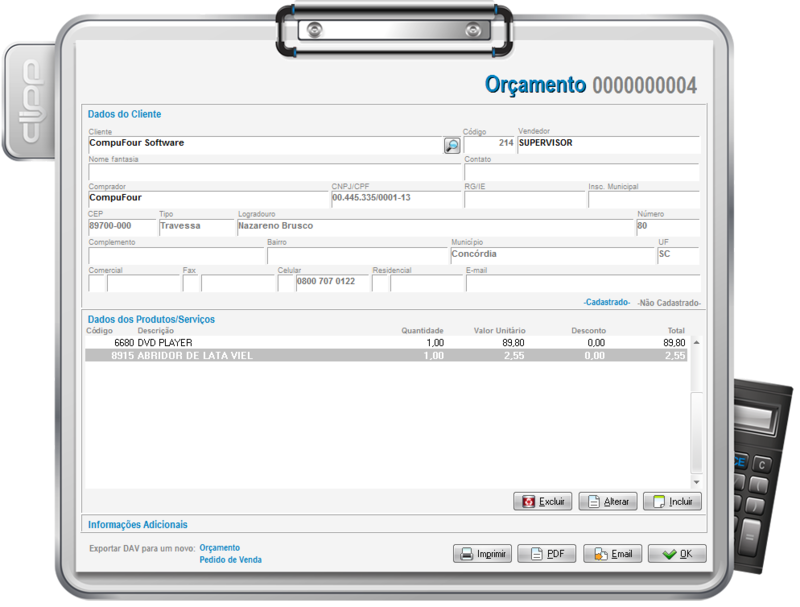Collapse Dados dos Produtos/Serviços section

[151, 319]
